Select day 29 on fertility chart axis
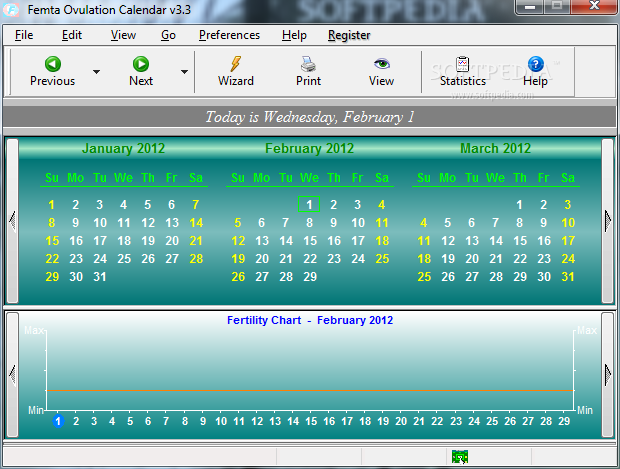Viewport: 620px width, 469px height. click(x=564, y=421)
